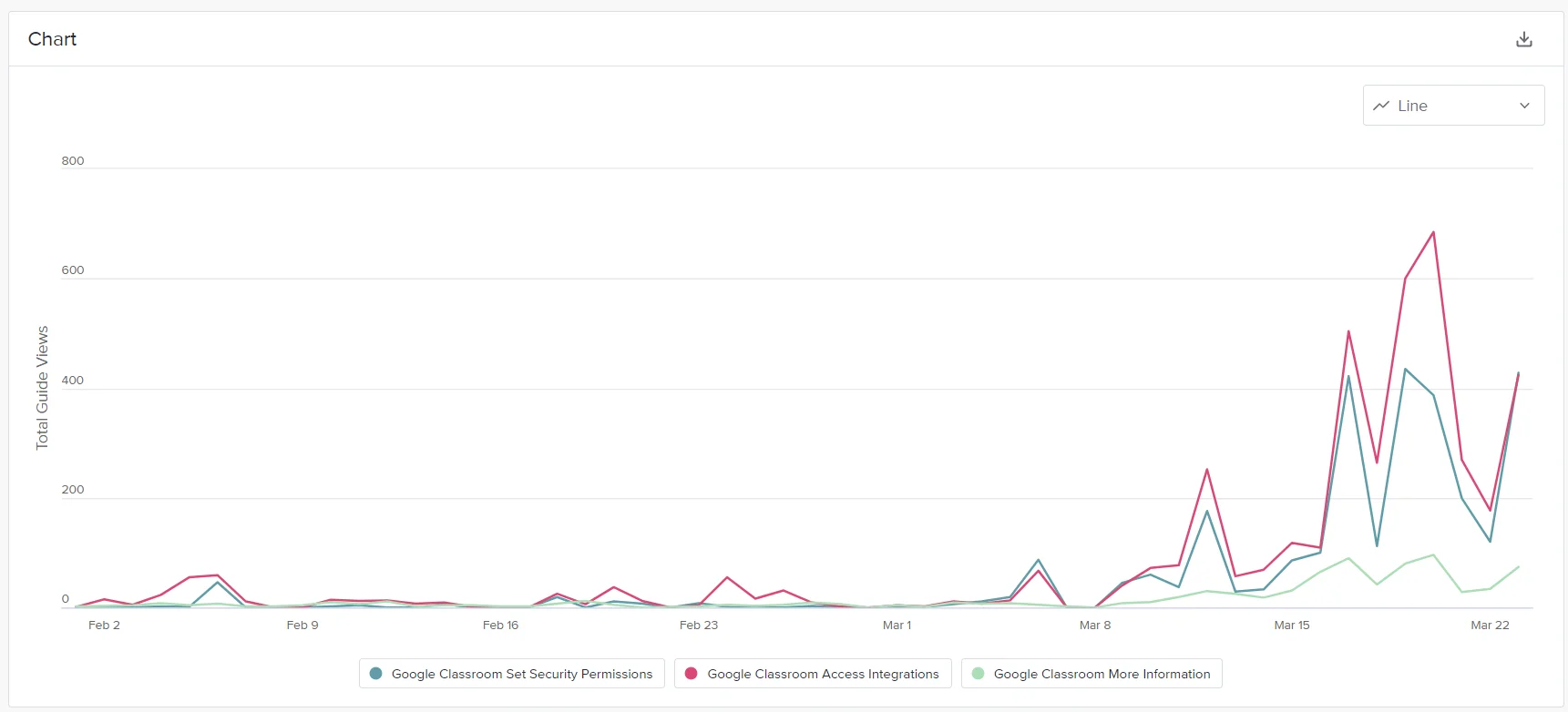1568x712 pixels.
Task: Expand the Line chart type dropdown arrow
Action: (x=1524, y=106)
